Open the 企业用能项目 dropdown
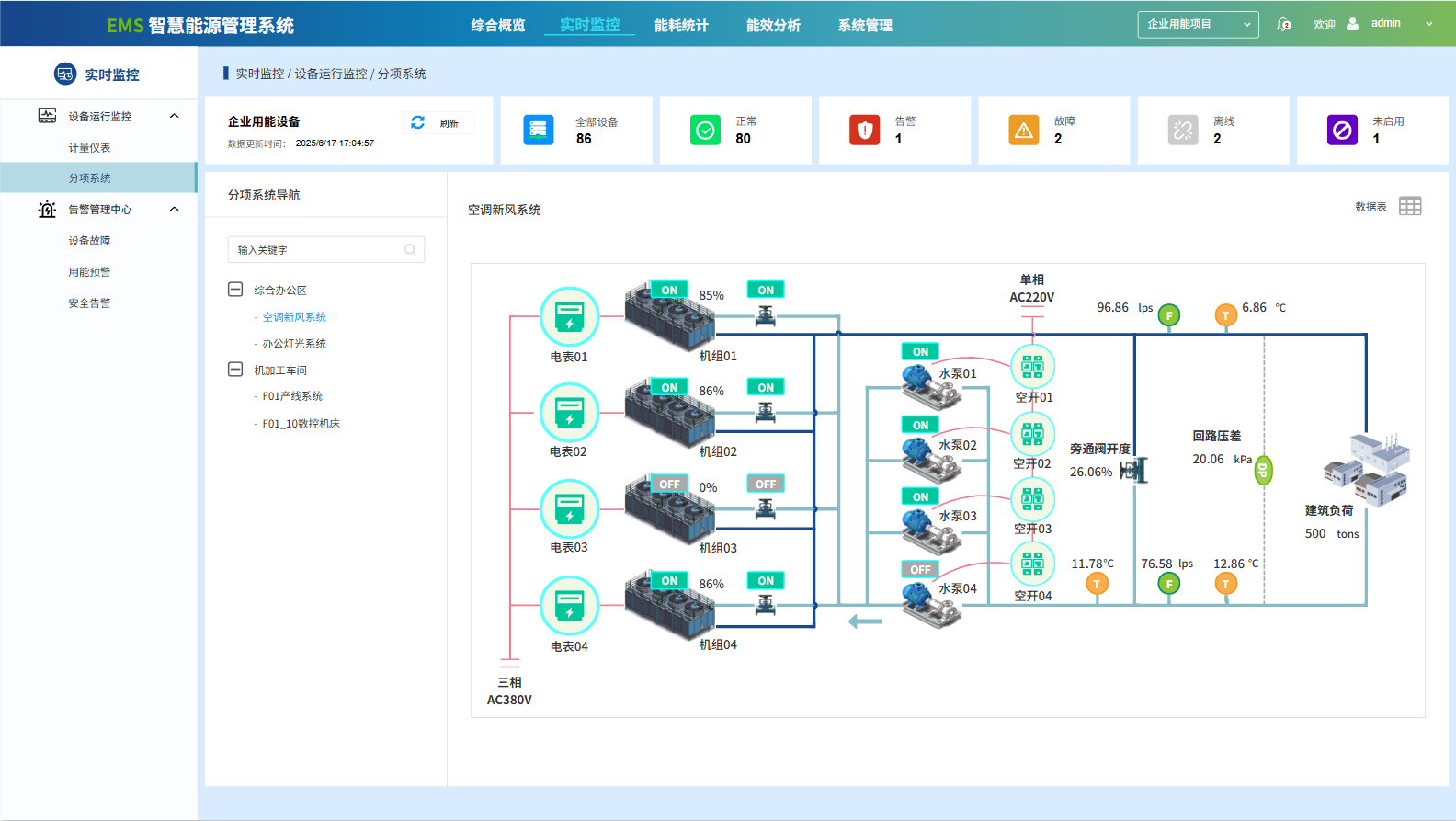 (x=1198, y=24)
